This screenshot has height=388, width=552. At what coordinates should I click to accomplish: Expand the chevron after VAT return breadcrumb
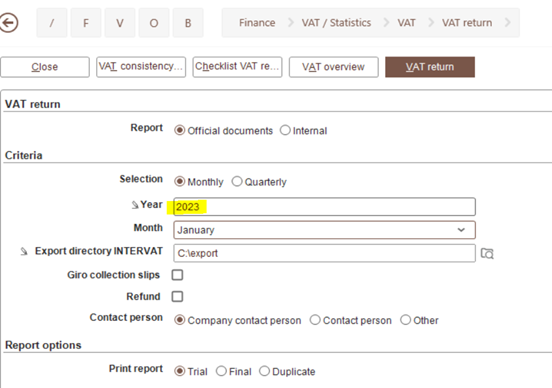(x=507, y=23)
